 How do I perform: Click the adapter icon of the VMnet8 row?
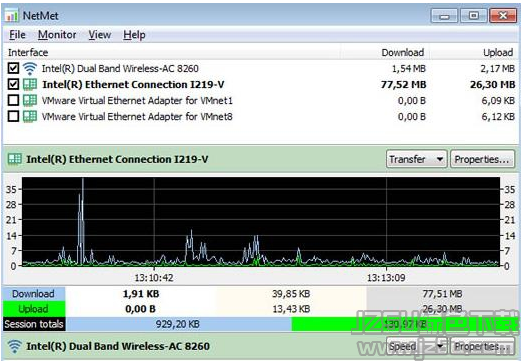[30, 116]
